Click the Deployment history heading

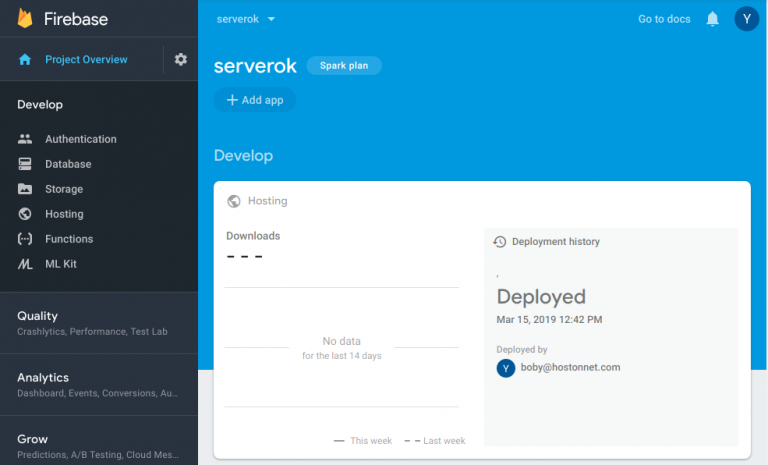pyautogui.click(x=555, y=242)
